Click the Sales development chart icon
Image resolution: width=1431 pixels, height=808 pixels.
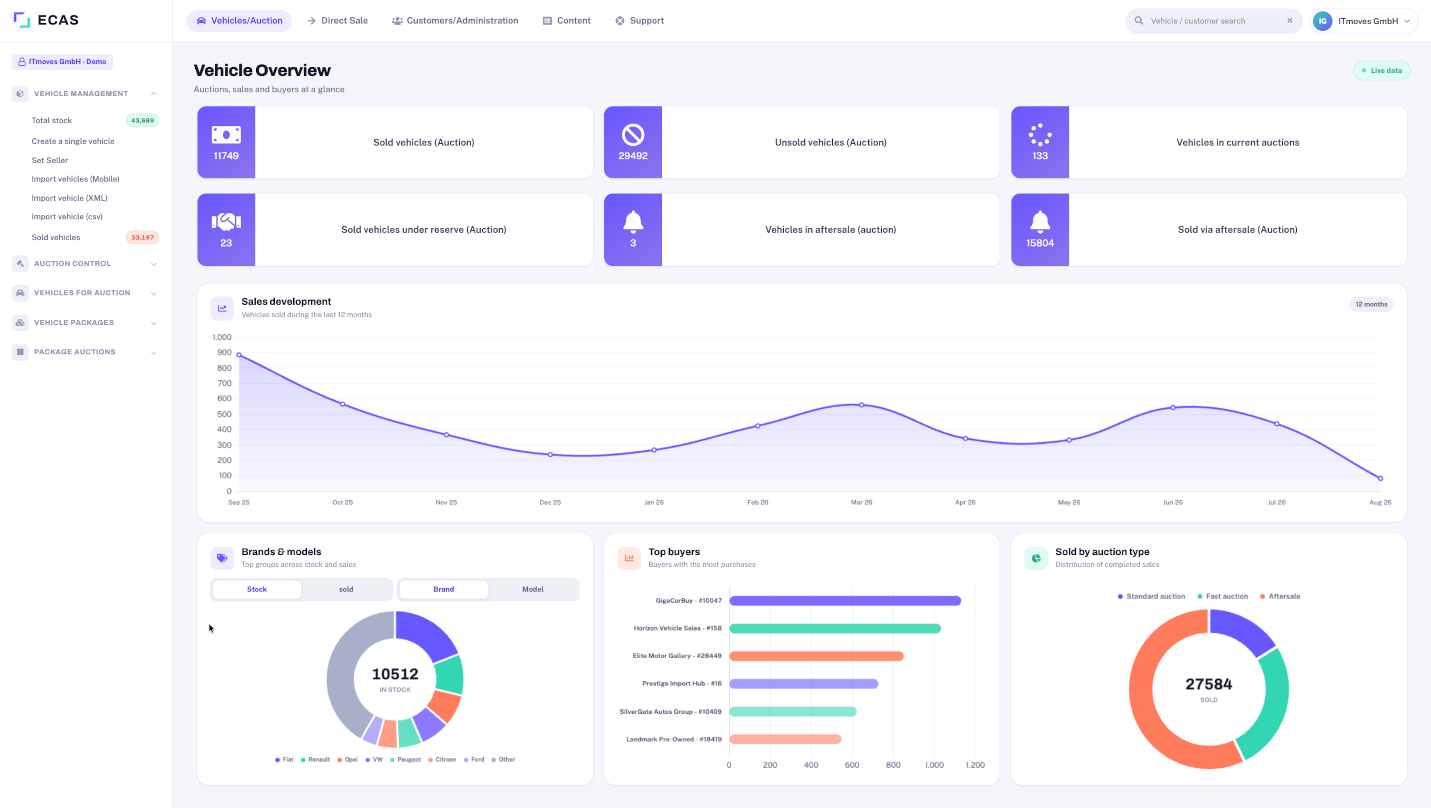click(222, 308)
